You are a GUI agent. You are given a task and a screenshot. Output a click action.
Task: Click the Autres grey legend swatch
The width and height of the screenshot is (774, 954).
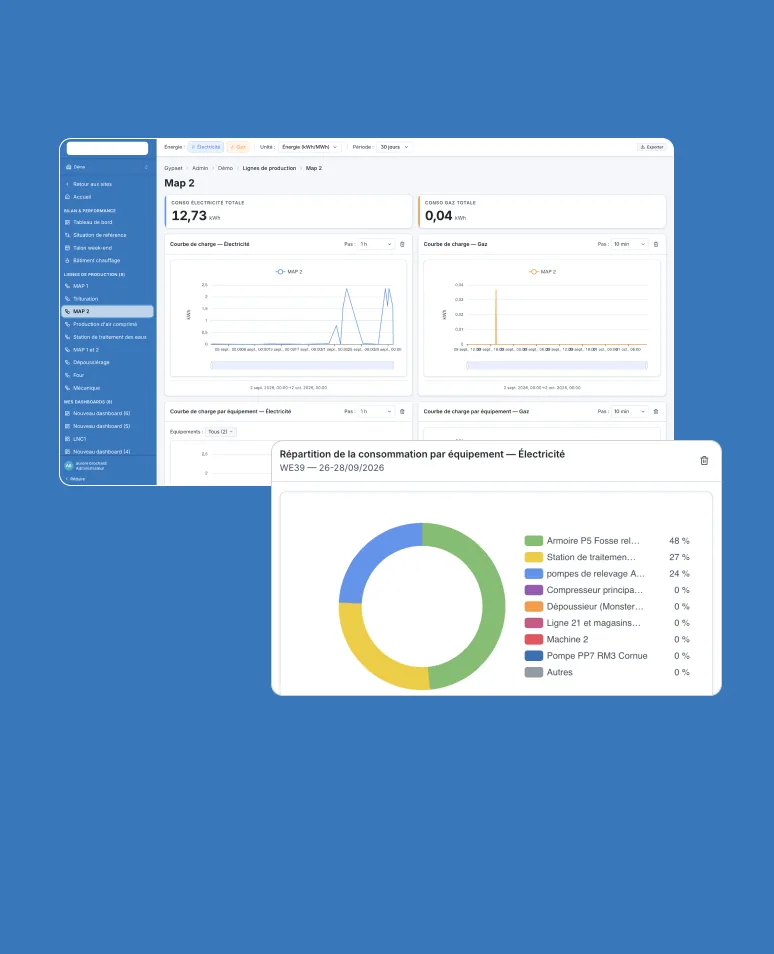click(x=534, y=672)
